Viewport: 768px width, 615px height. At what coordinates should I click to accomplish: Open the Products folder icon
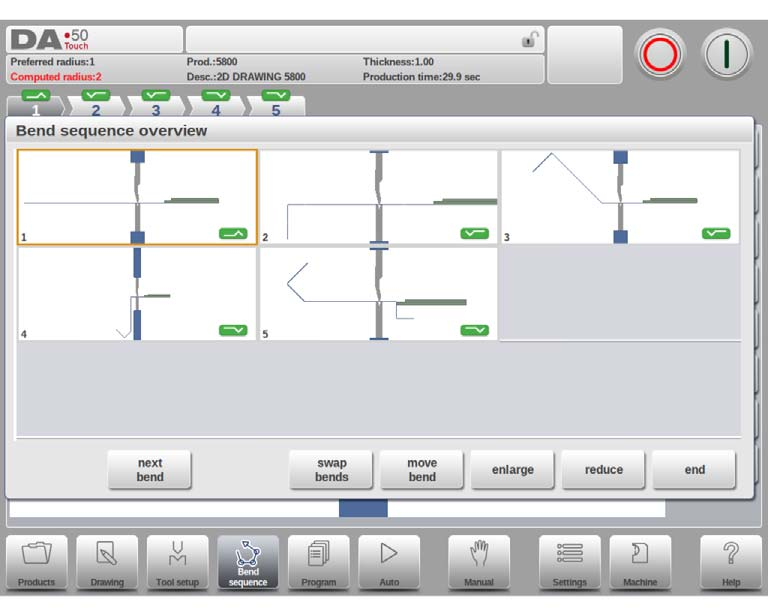click(37, 562)
